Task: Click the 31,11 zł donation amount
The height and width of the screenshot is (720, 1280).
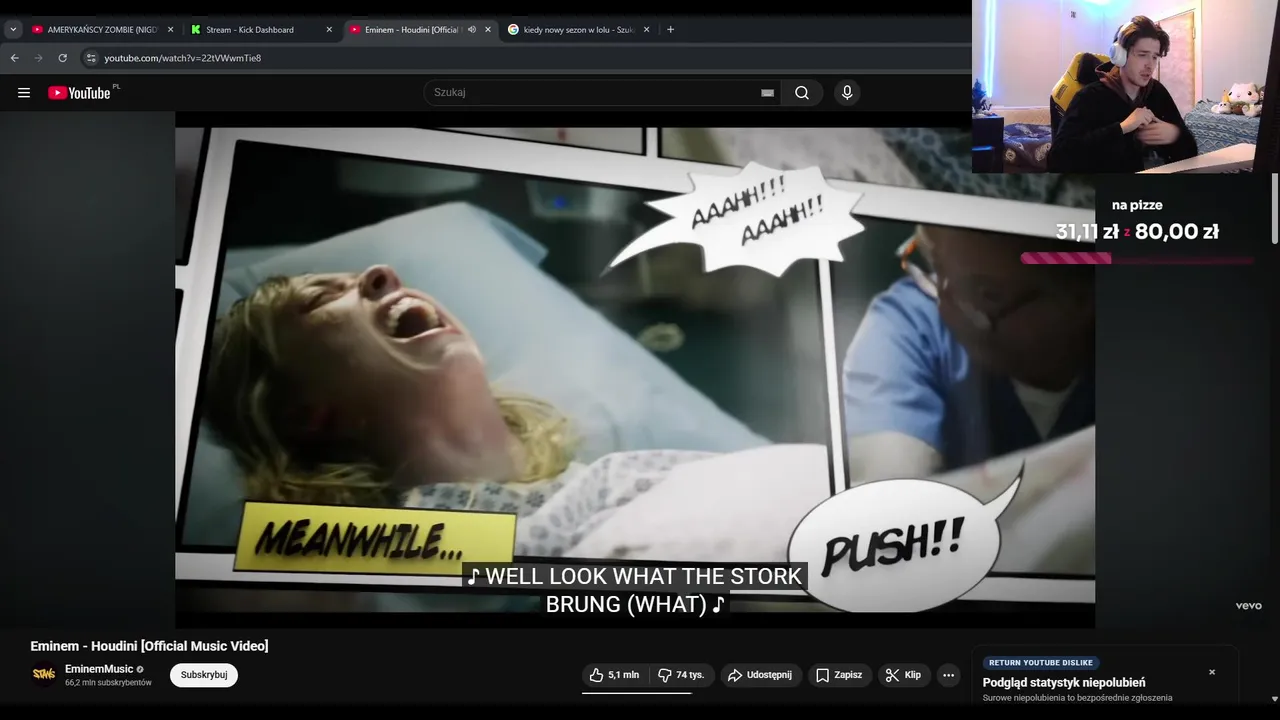Action: [1087, 232]
